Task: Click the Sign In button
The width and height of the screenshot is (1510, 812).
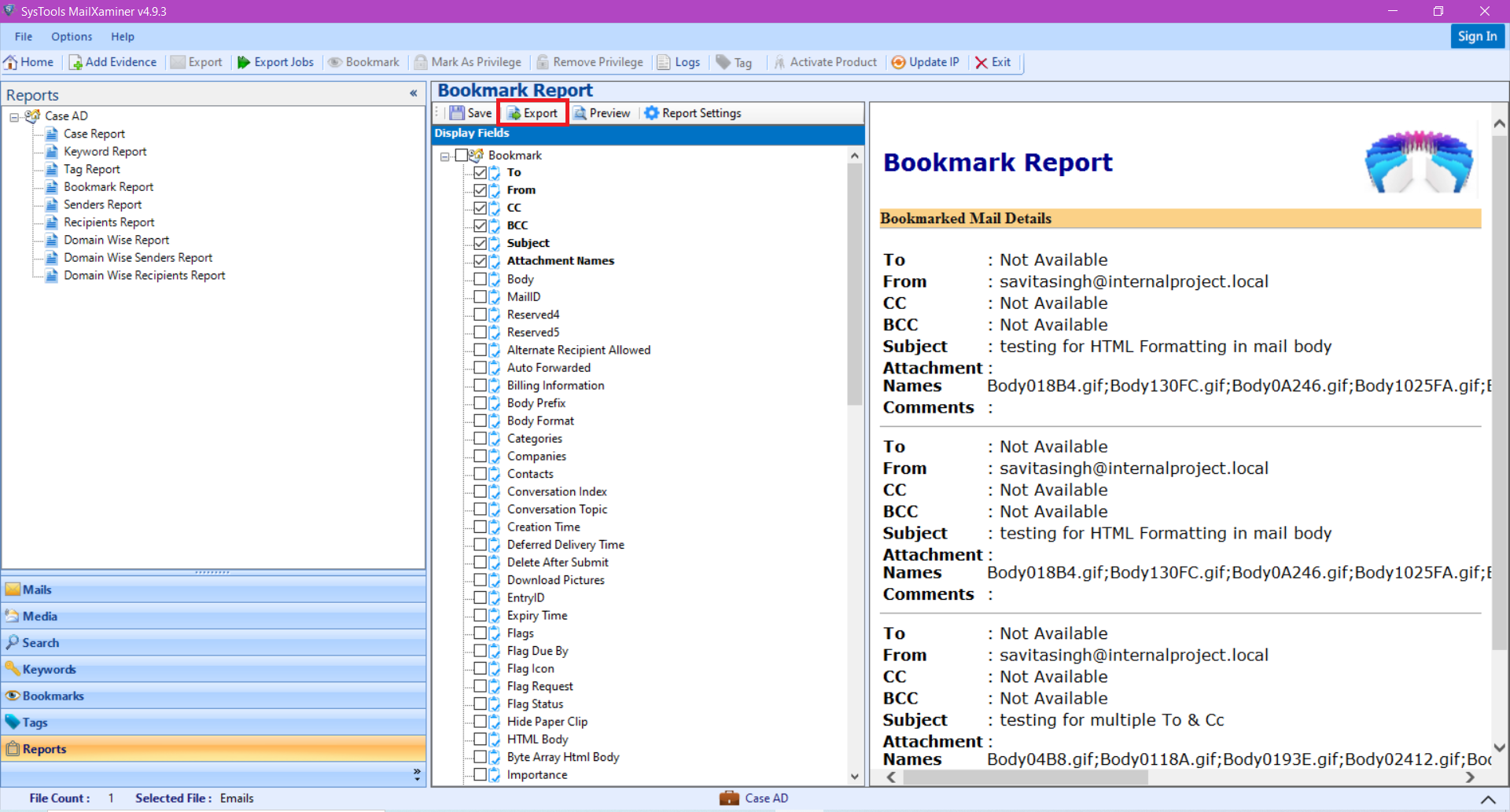Action: (1477, 36)
